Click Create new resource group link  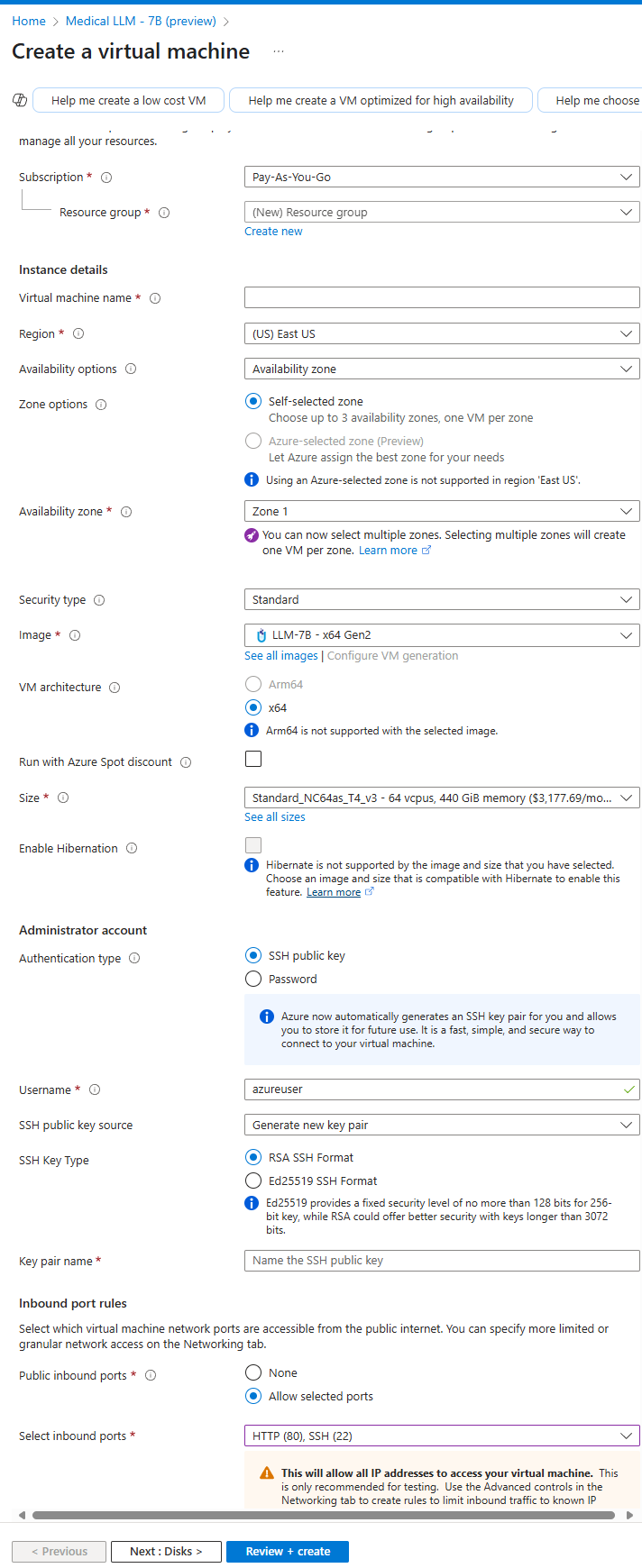pos(273,232)
